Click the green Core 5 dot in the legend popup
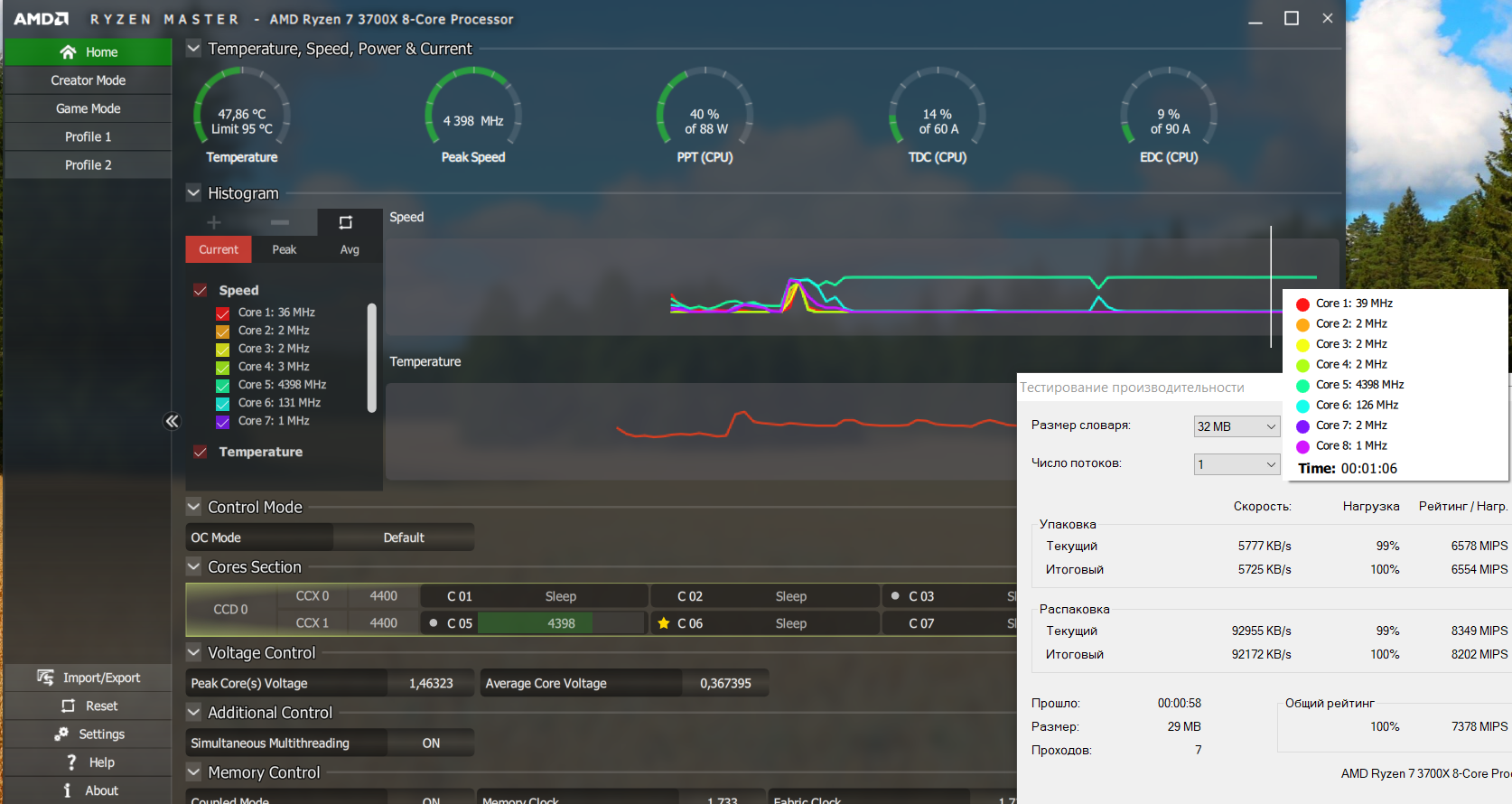Image resolution: width=1512 pixels, height=804 pixels. 1302,386
